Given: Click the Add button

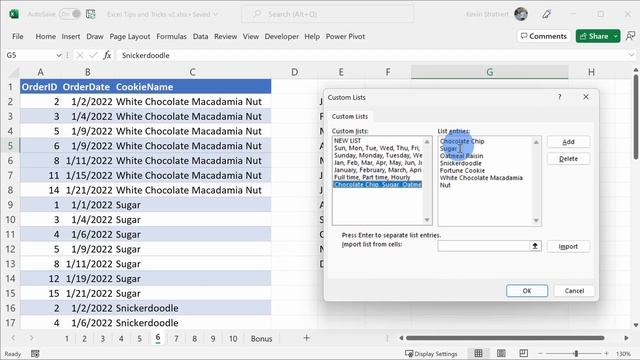Looking at the screenshot, I should [x=568, y=142].
